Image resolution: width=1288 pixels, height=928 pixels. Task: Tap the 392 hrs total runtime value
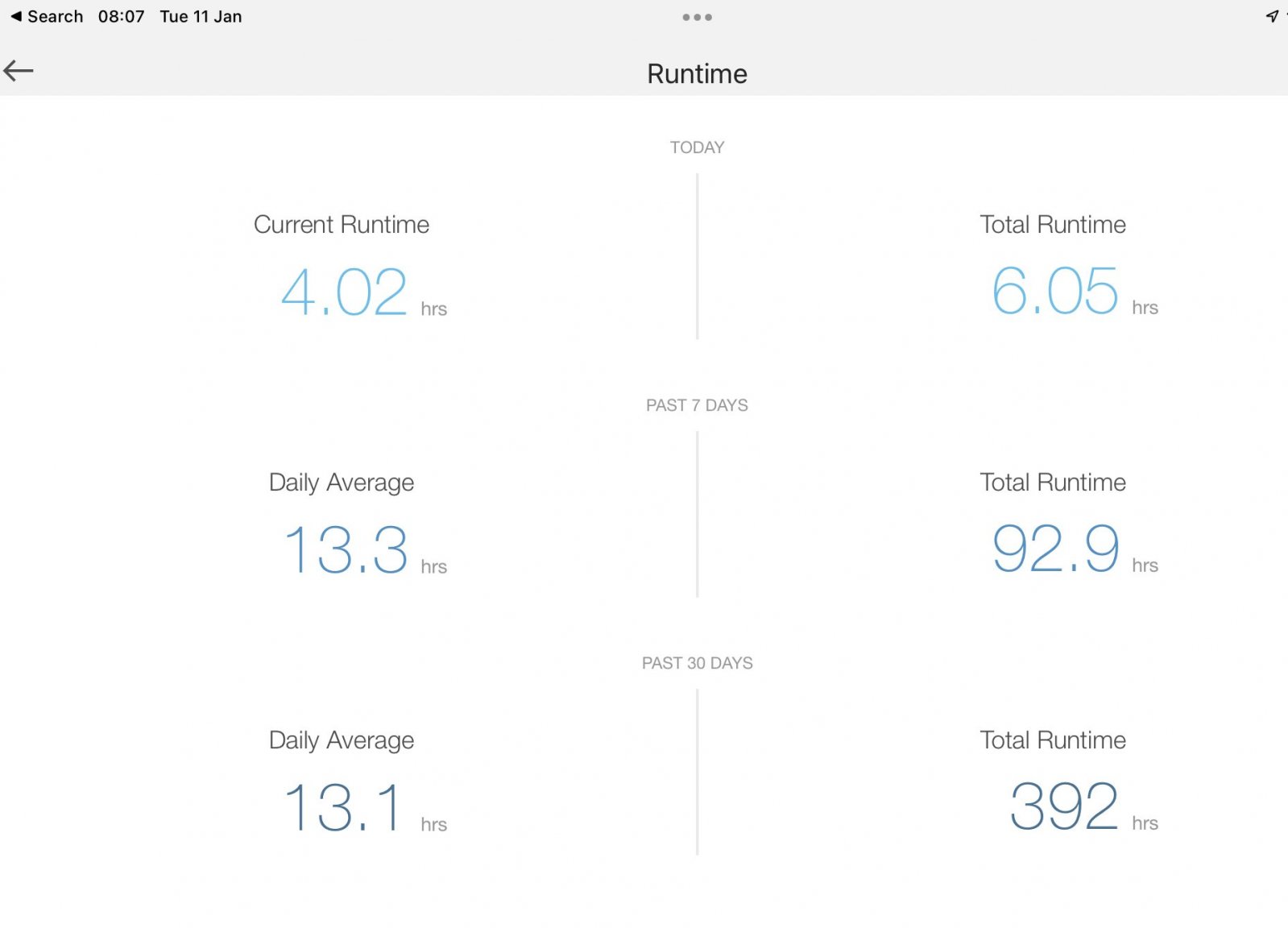click(x=1083, y=806)
